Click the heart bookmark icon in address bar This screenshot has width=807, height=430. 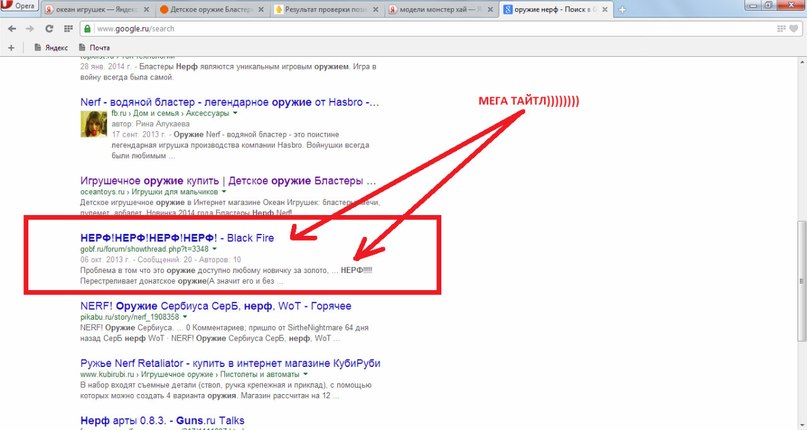tap(794, 29)
